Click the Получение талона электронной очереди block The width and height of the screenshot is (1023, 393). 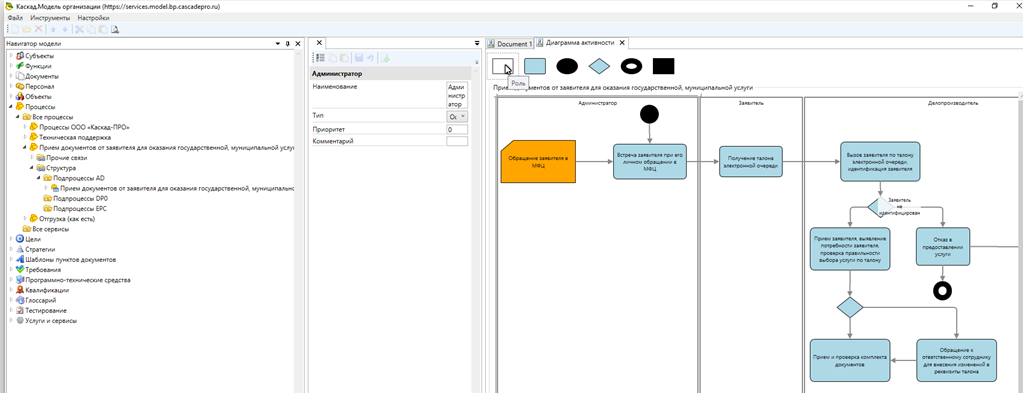pyautogui.click(x=750, y=161)
